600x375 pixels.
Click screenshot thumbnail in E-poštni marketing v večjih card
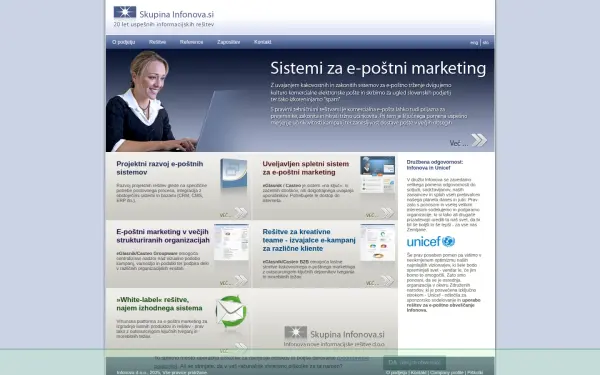point(231,242)
